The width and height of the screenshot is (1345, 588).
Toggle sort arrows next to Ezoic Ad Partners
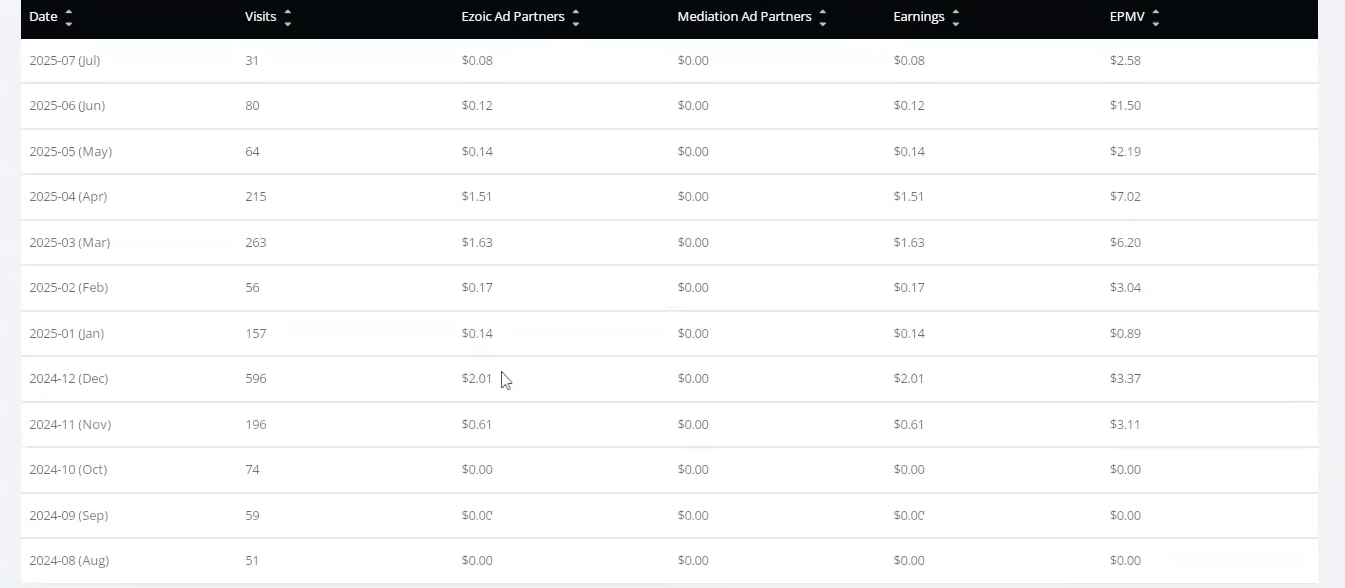click(576, 17)
